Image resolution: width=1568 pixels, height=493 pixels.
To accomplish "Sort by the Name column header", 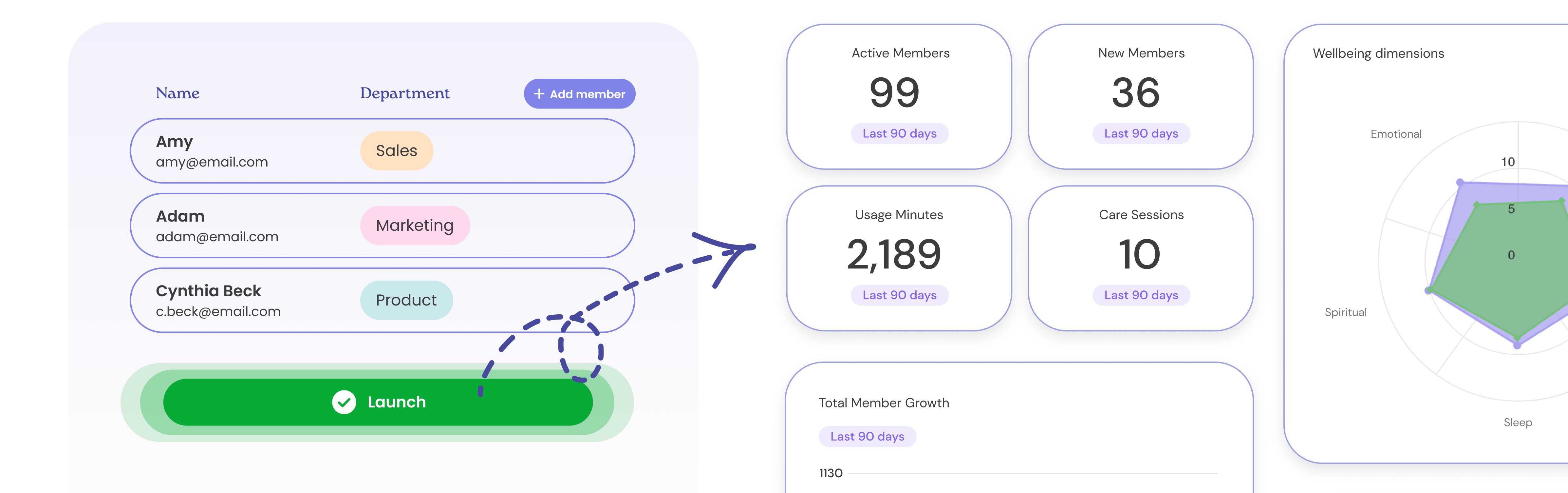I will click(178, 93).
